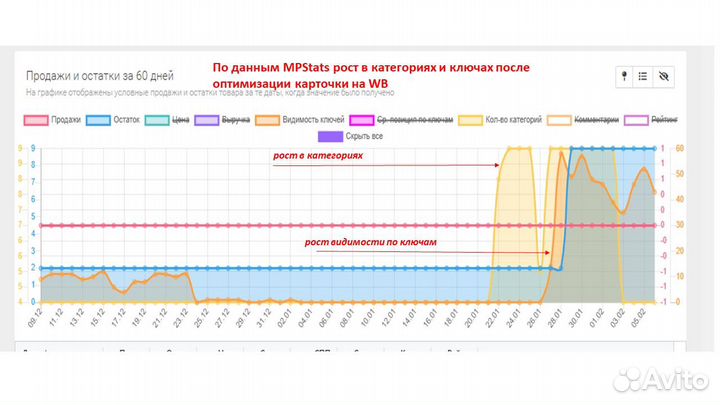
Task: Click the 30 value on right axis
Action: pyautogui.click(x=680, y=225)
